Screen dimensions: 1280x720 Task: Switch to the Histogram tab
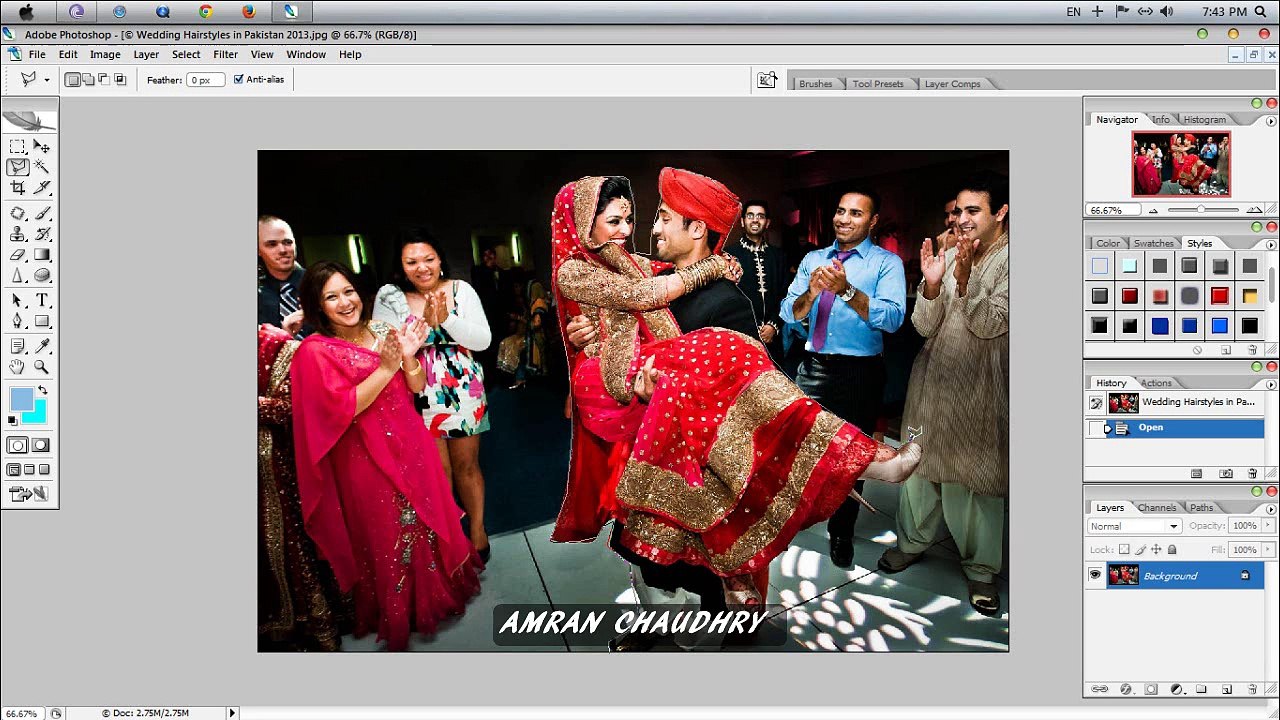1204,119
